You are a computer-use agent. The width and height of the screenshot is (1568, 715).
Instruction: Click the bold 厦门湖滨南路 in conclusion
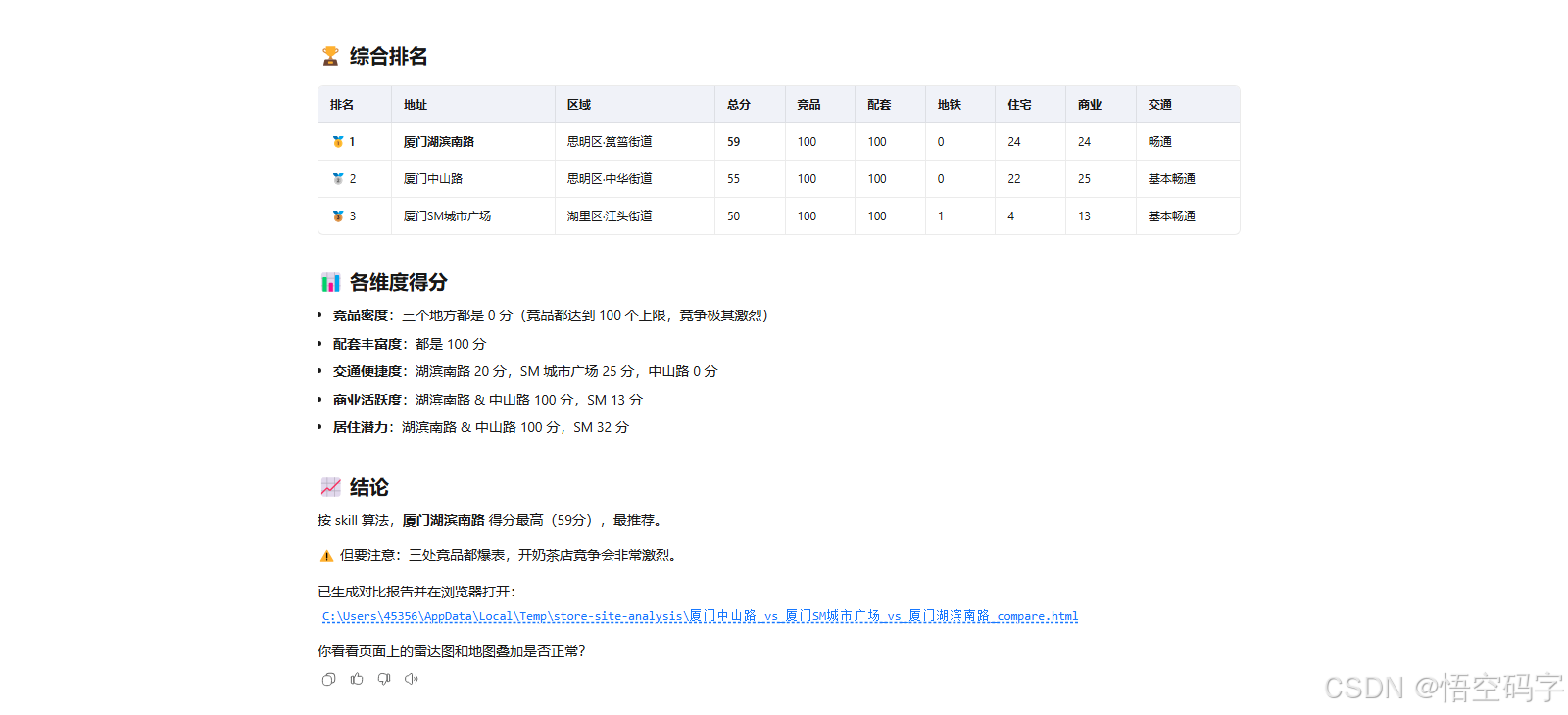point(444,520)
